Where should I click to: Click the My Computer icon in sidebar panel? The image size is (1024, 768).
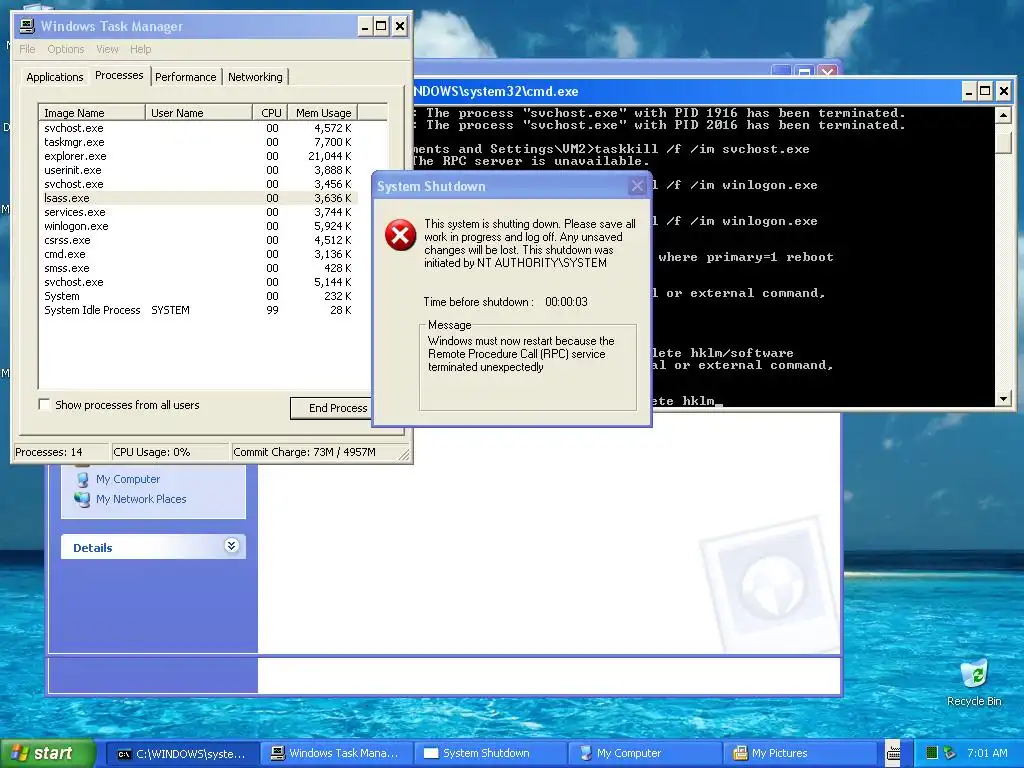click(x=82, y=479)
